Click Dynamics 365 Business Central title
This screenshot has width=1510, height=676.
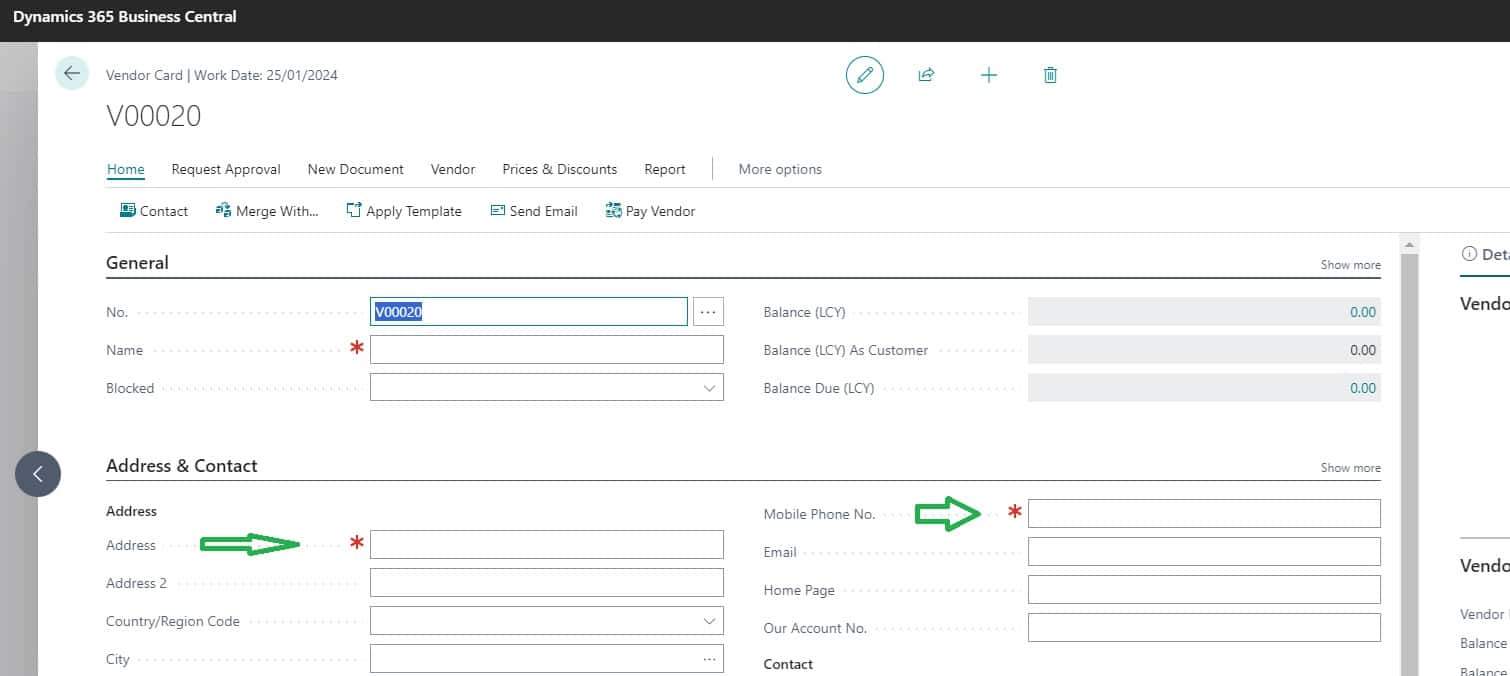[125, 17]
